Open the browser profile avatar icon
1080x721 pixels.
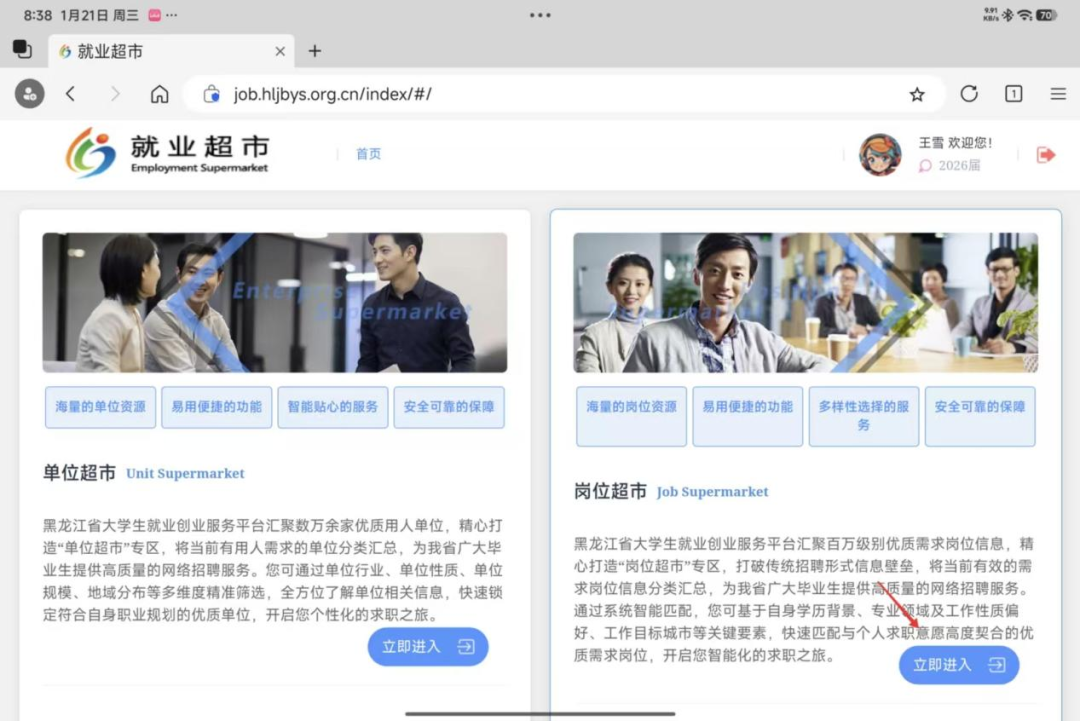pyautogui.click(x=29, y=94)
